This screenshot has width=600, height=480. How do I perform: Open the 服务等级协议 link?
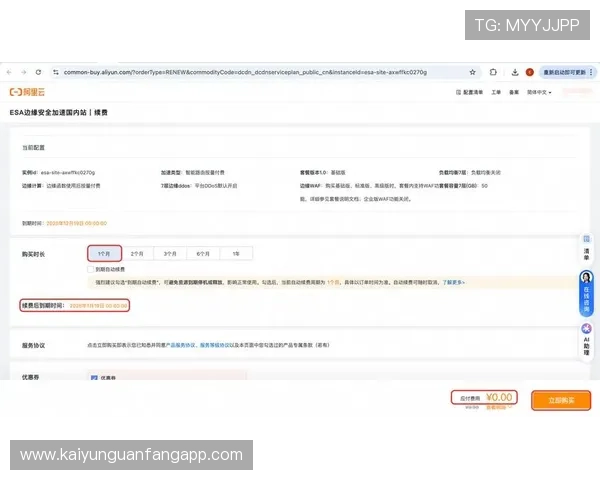(215, 345)
